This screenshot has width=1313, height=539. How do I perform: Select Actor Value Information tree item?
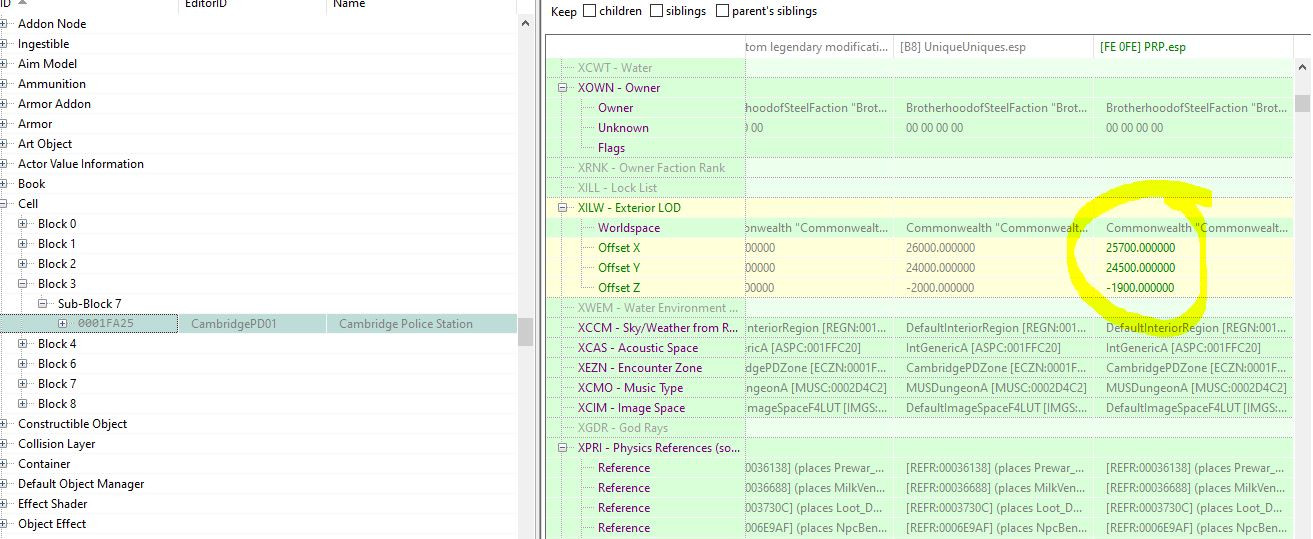[81, 164]
